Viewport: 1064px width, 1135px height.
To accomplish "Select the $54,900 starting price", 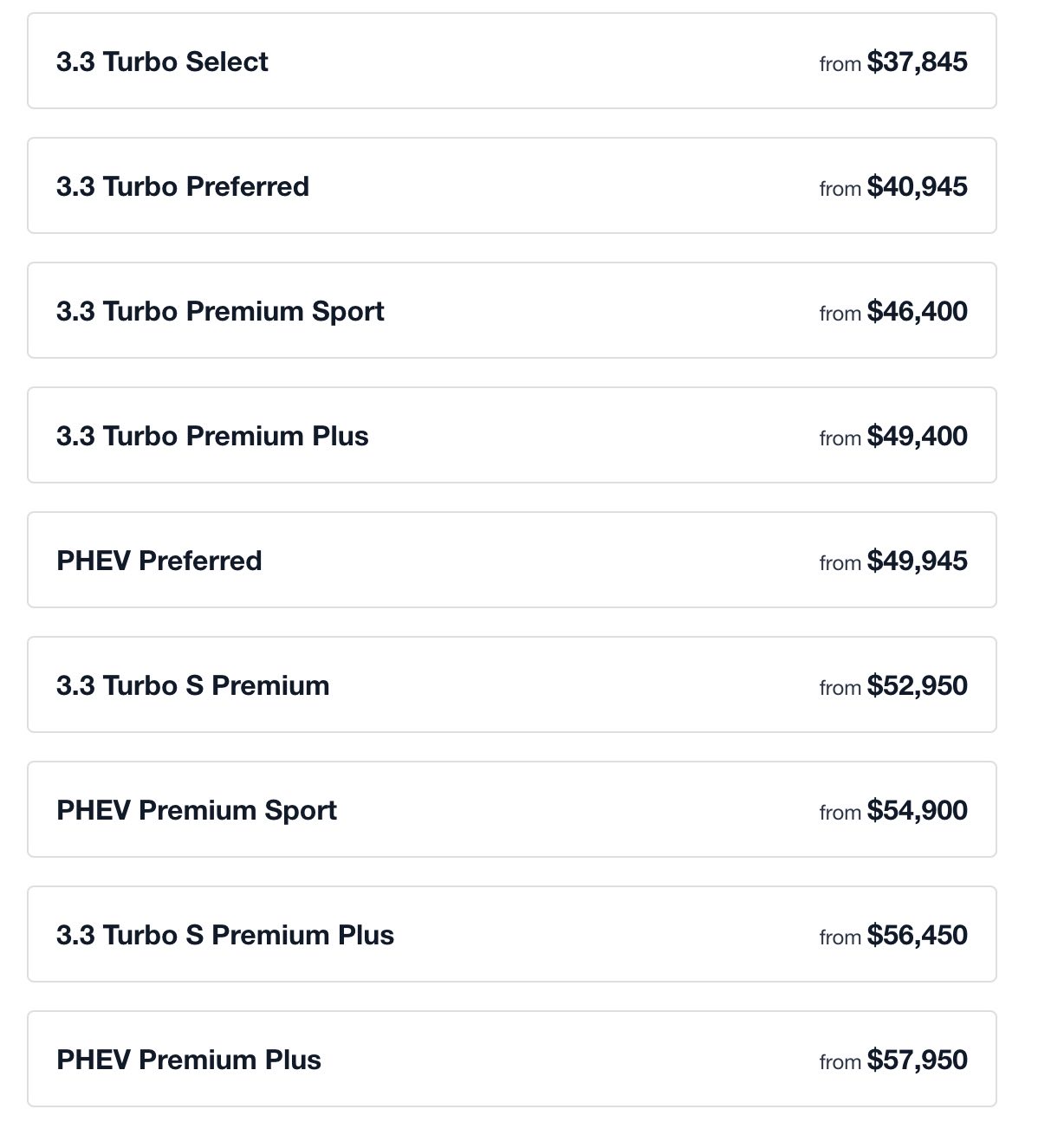I will point(917,810).
